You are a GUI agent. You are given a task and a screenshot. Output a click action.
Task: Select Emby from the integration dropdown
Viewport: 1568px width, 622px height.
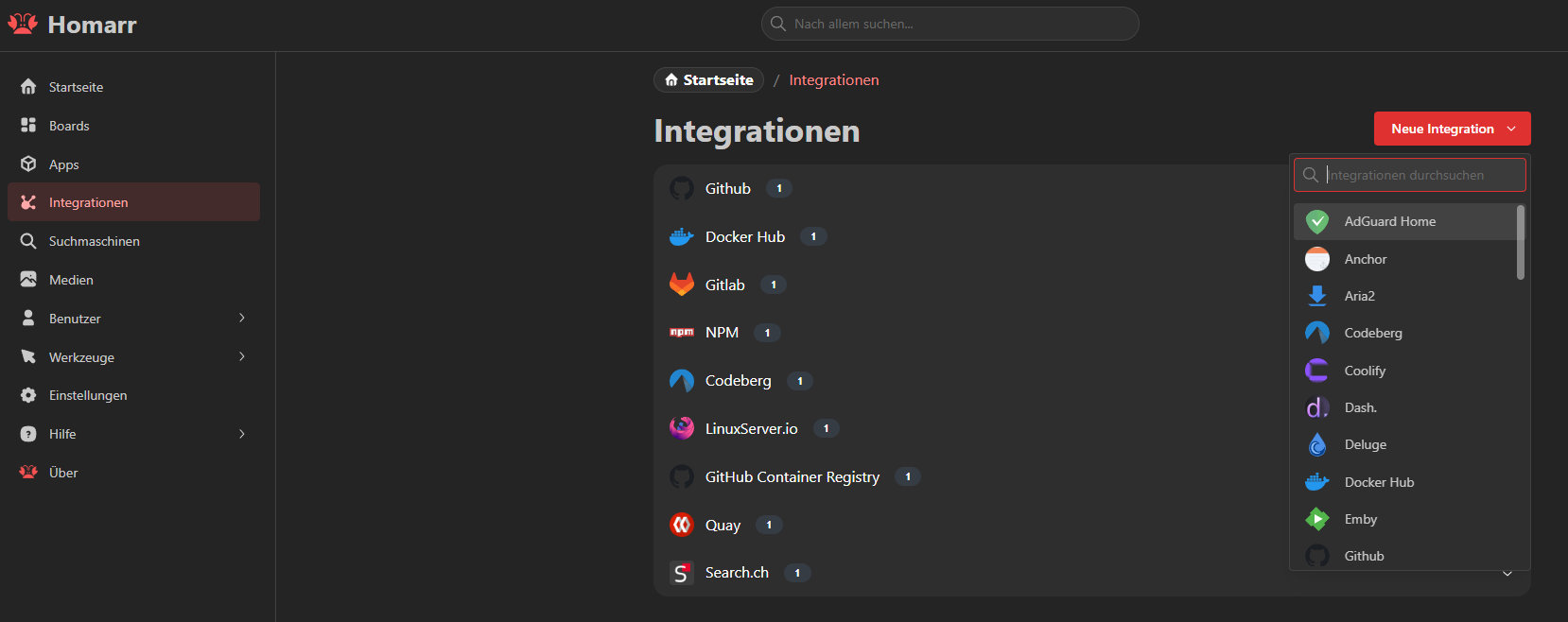click(x=1361, y=519)
